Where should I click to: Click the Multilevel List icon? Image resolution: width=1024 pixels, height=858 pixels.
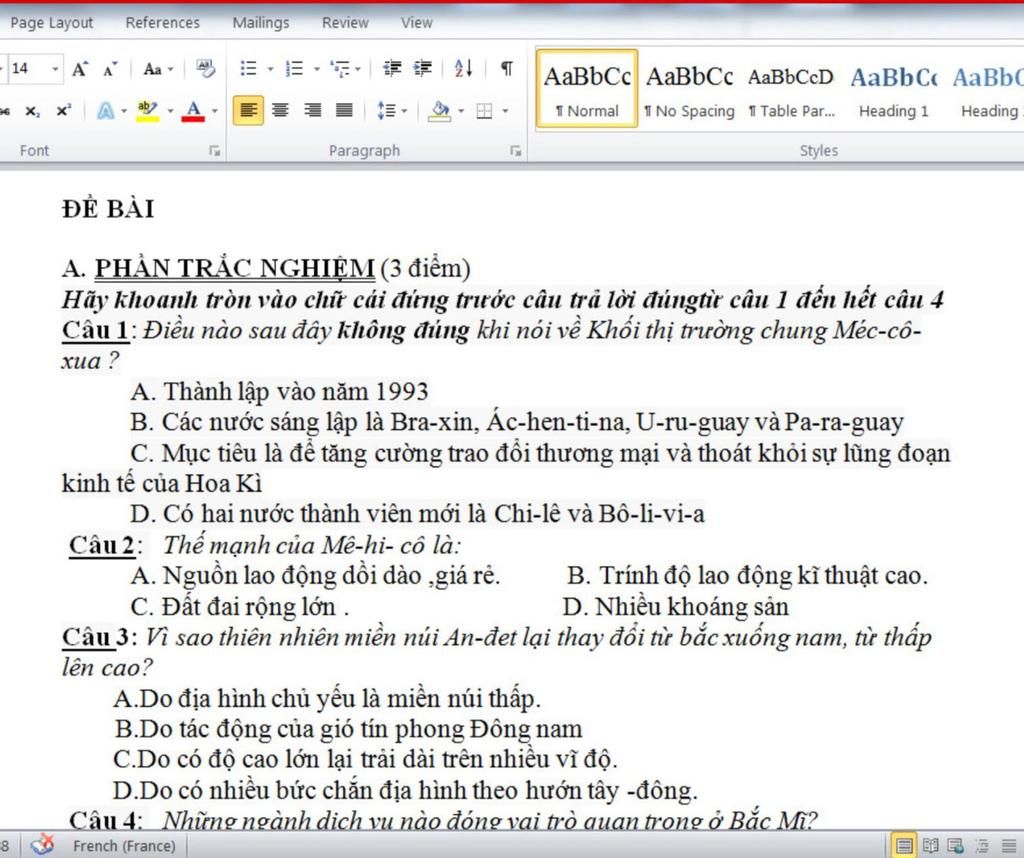coord(340,69)
